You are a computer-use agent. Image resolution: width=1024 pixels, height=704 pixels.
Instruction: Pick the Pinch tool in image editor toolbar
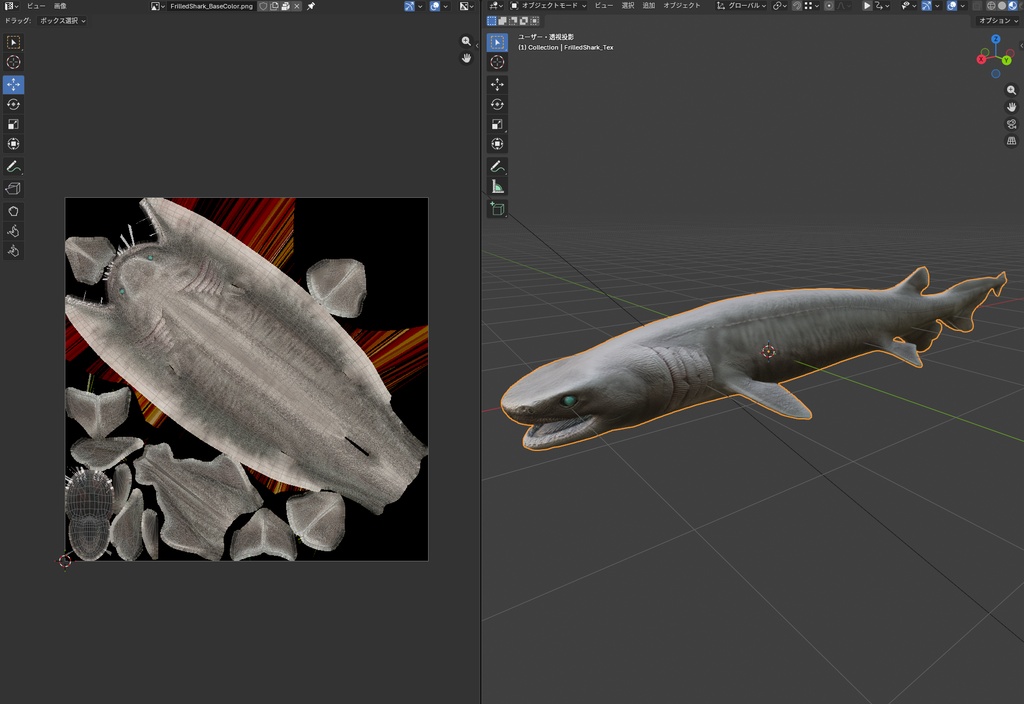tap(13, 251)
